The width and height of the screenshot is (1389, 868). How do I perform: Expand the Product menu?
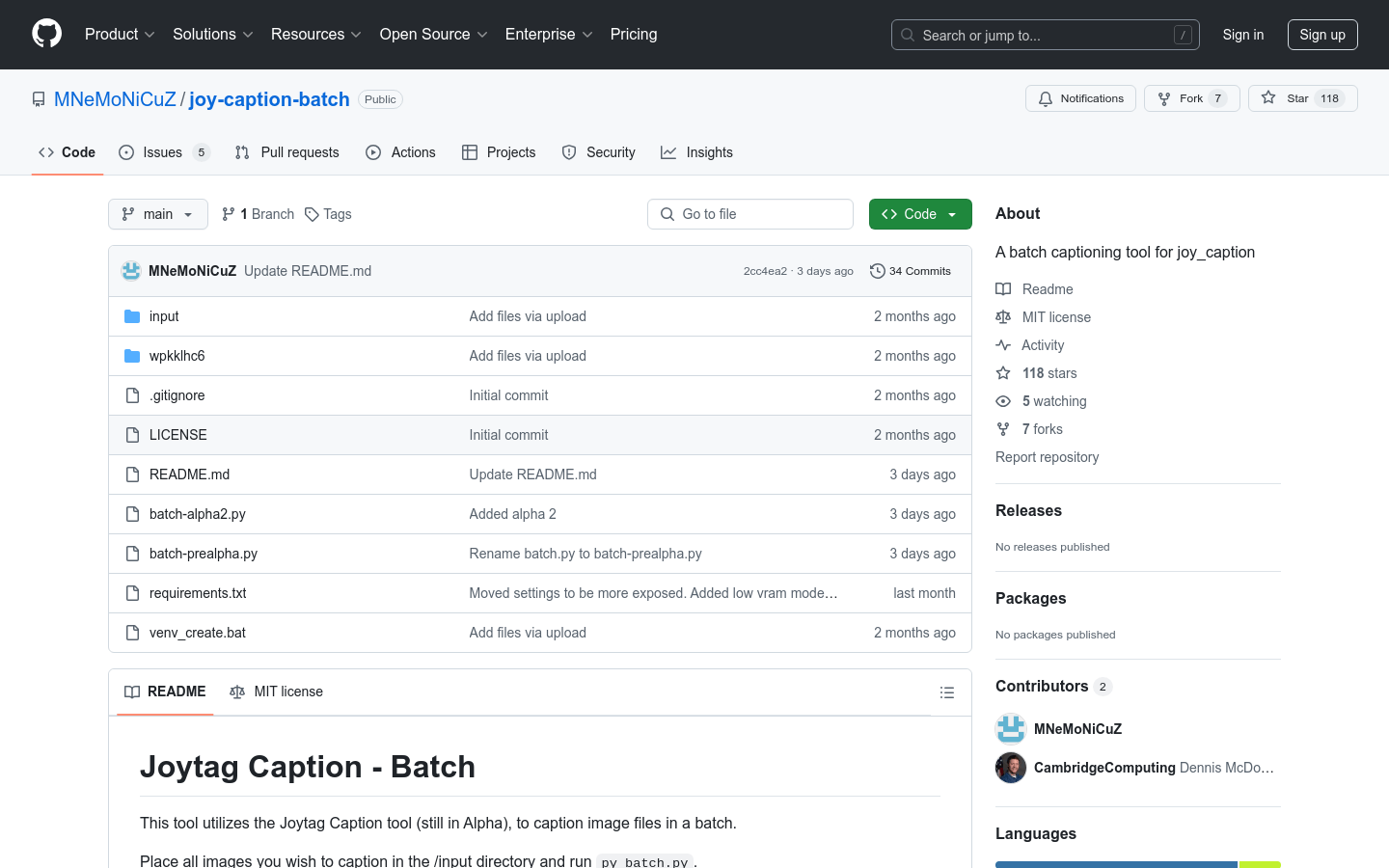(x=120, y=34)
